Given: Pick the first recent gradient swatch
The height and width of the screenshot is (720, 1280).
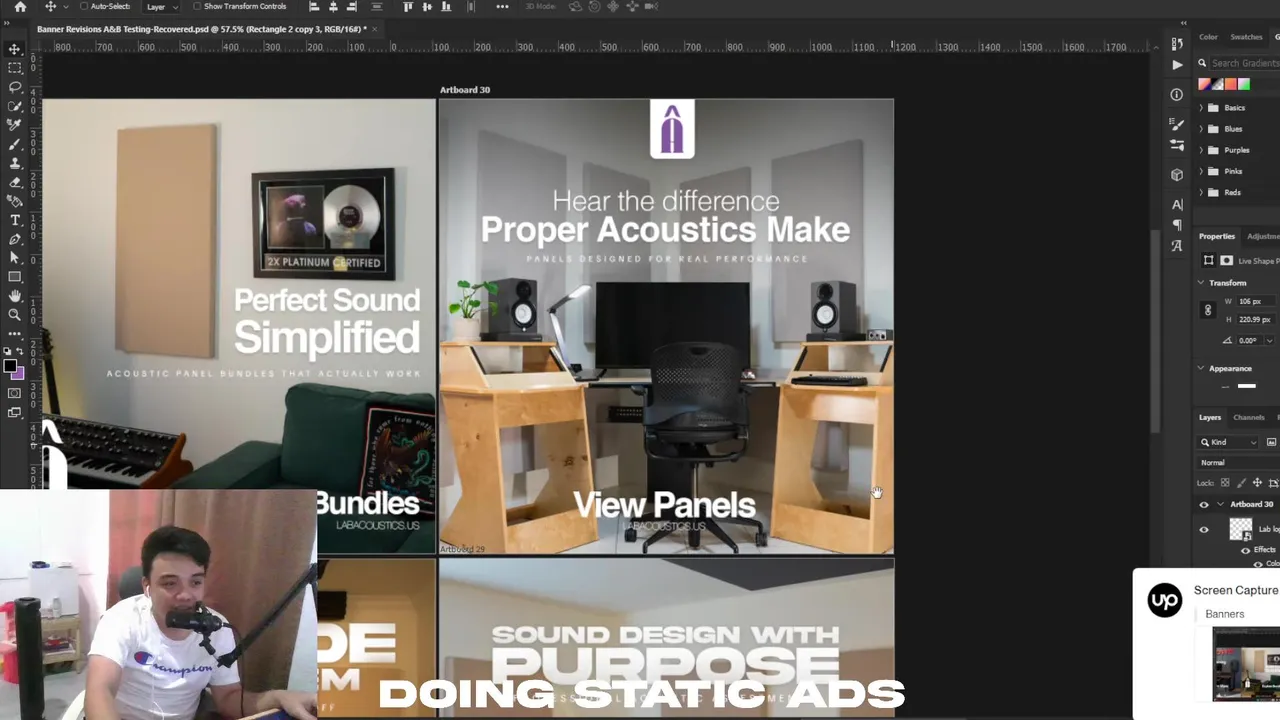Looking at the screenshot, I should (1204, 84).
